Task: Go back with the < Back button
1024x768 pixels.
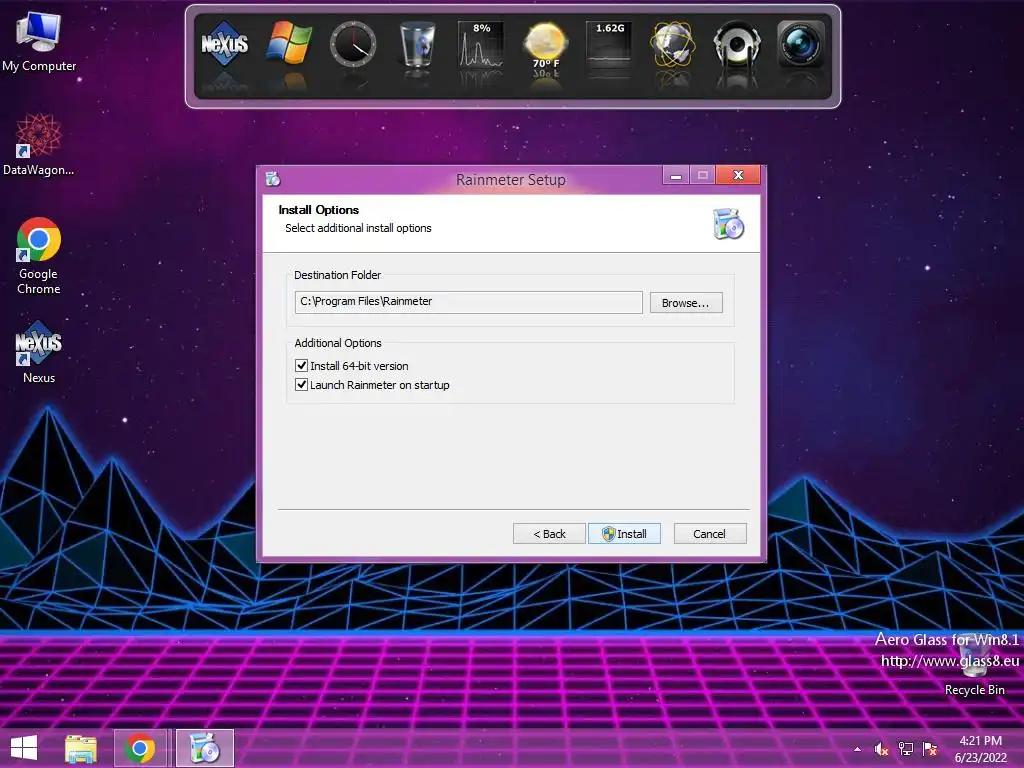Action: [x=549, y=534]
